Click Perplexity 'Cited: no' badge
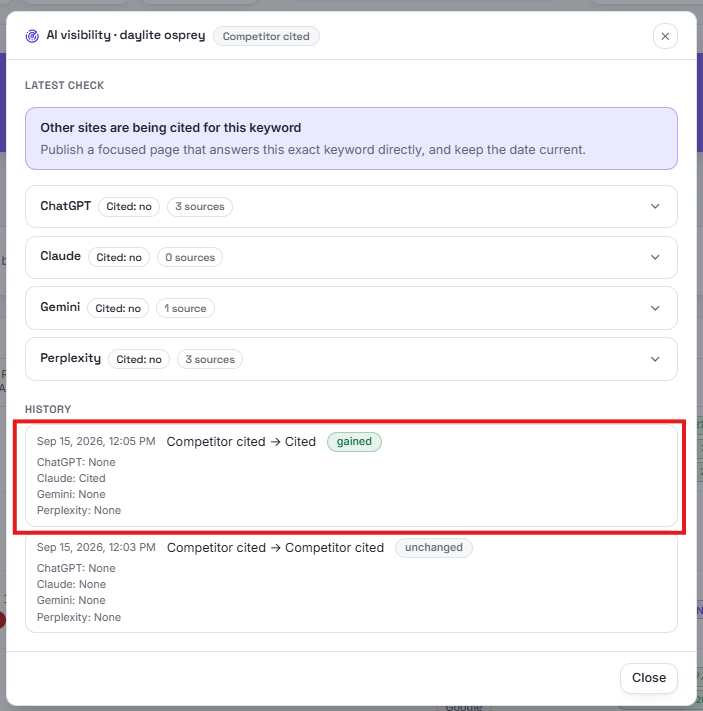Image resolution: width=703 pixels, height=711 pixels. 139,360
